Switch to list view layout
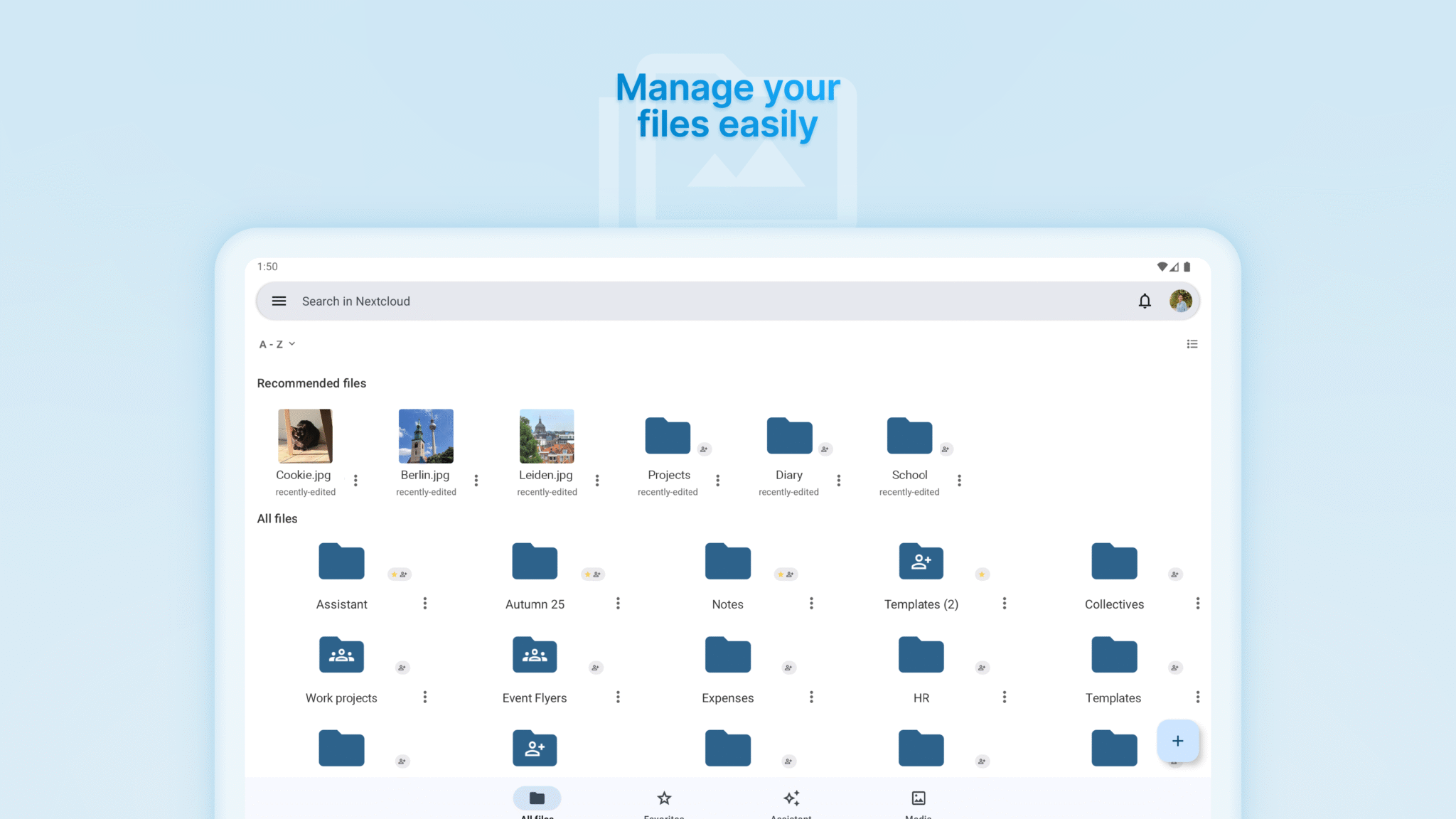Viewport: 1456px width, 819px height. point(1192,344)
